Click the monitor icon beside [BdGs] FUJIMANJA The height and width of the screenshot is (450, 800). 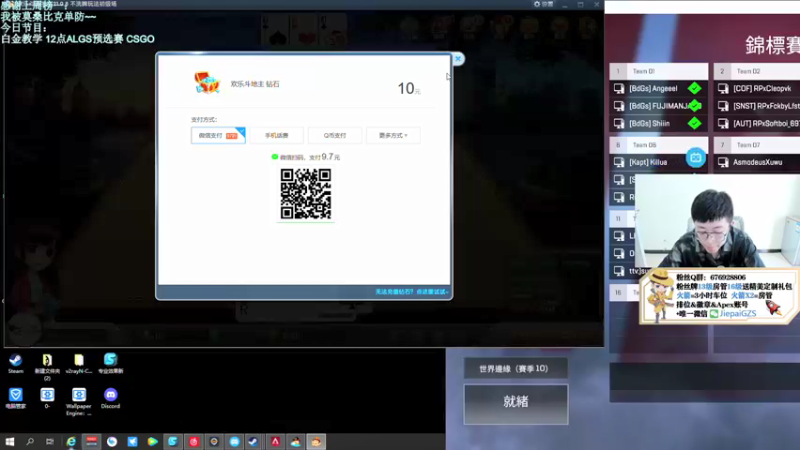pyautogui.click(x=619, y=106)
